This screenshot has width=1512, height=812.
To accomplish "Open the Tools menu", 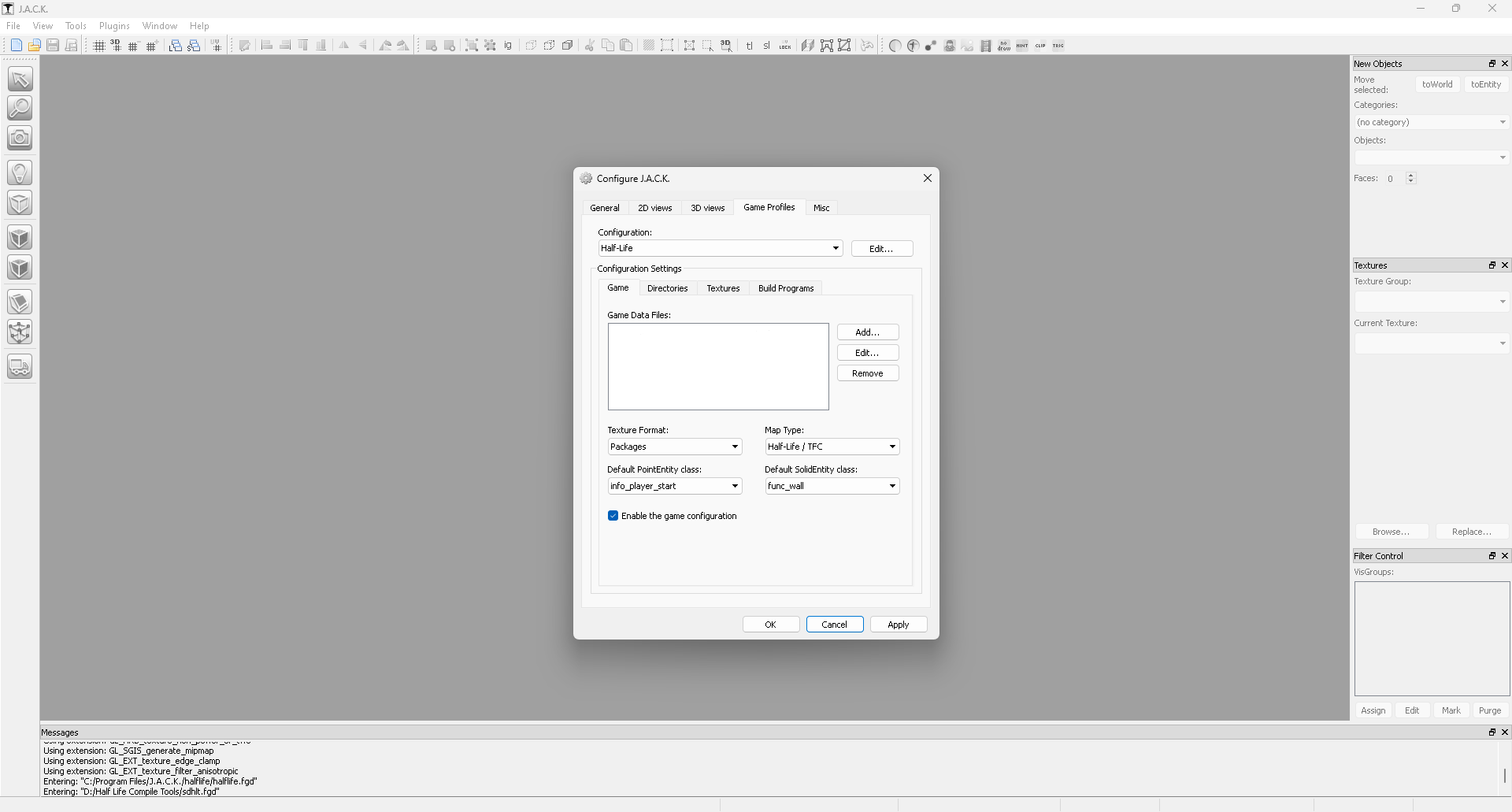I will [x=76, y=26].
